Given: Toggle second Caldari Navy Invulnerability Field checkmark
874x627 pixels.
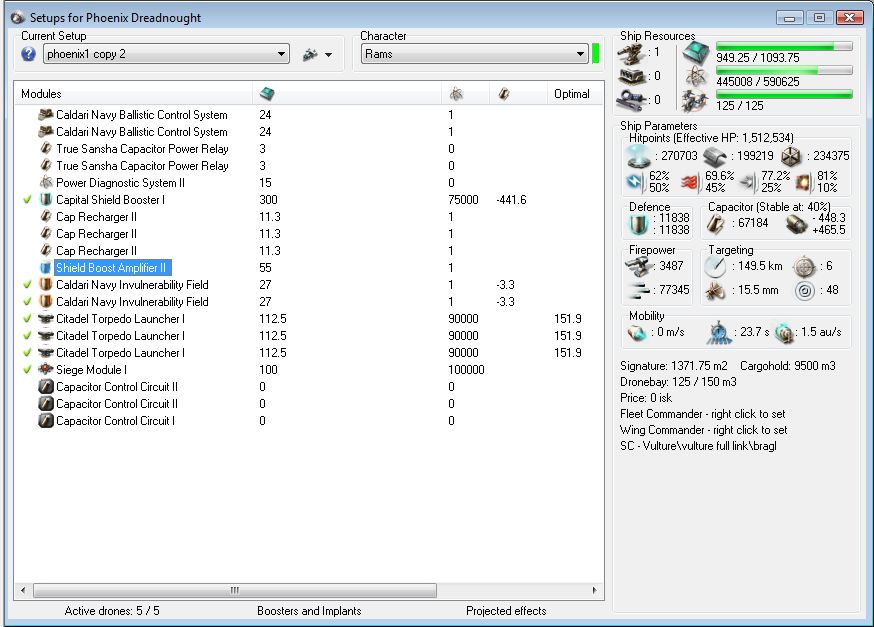Looking at the screenshot, I should pyautogui.click(x=27, y=302).
